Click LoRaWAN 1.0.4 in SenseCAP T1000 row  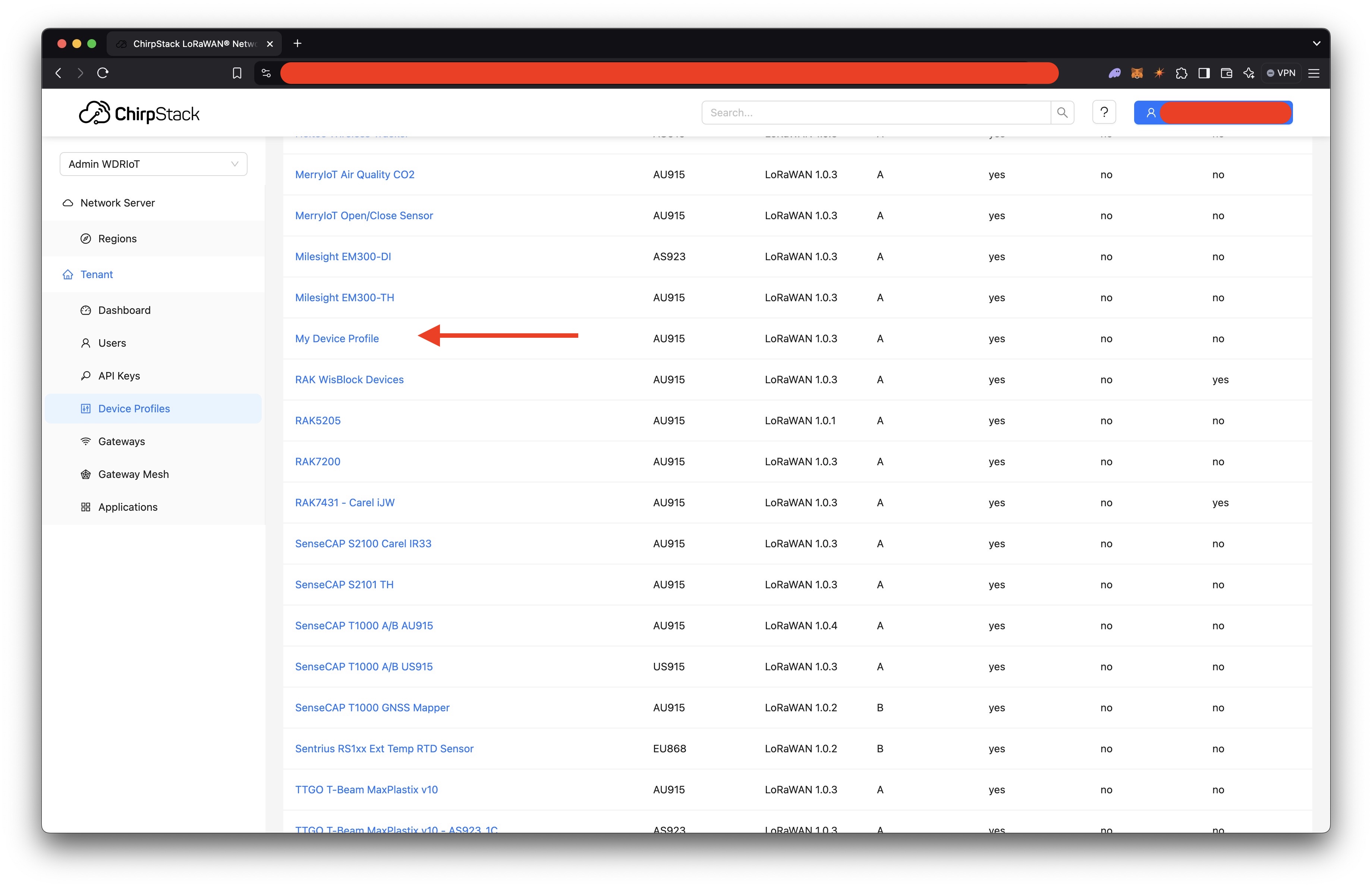point(801,625)
